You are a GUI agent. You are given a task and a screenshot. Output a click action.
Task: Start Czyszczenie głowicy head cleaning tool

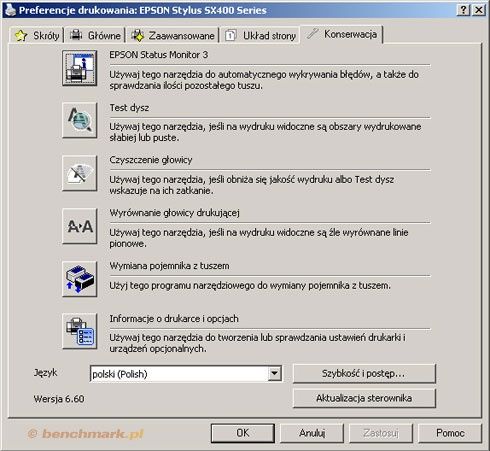point(80,173)
